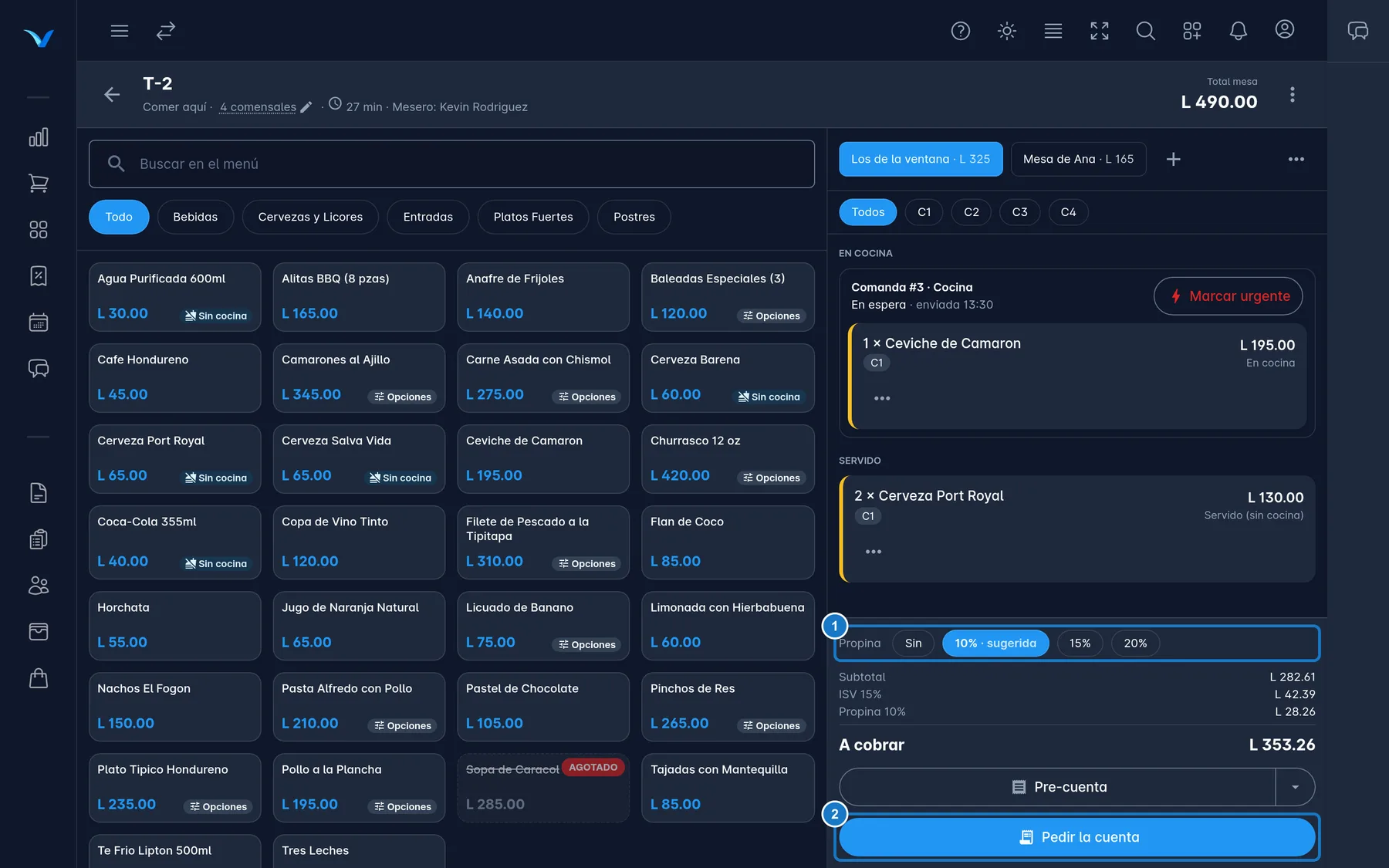Click the Pedir la cuenta button

[x=1077, y=837]
